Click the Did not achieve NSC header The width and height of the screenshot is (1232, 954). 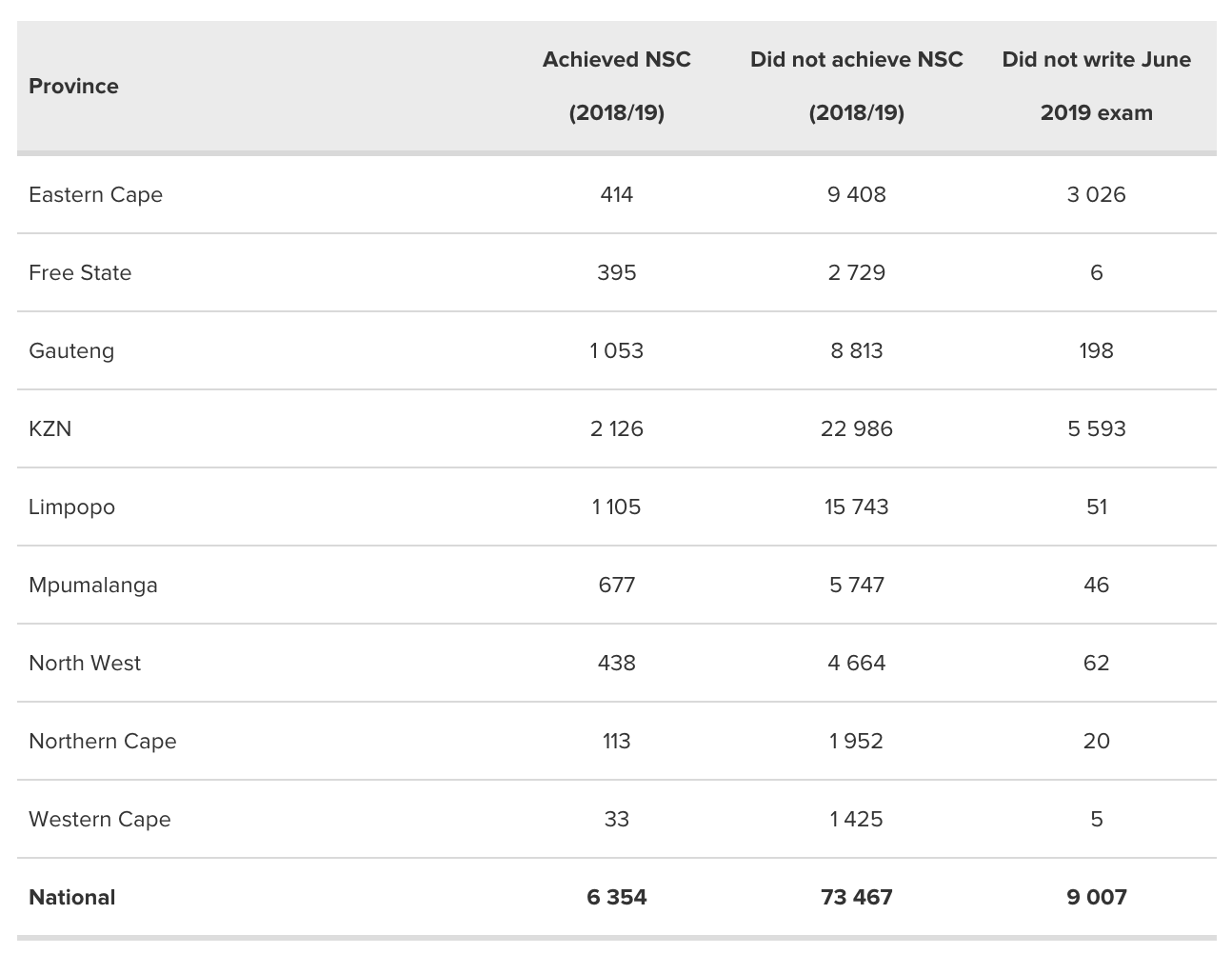pyautogui.click(x=856, y=86)
